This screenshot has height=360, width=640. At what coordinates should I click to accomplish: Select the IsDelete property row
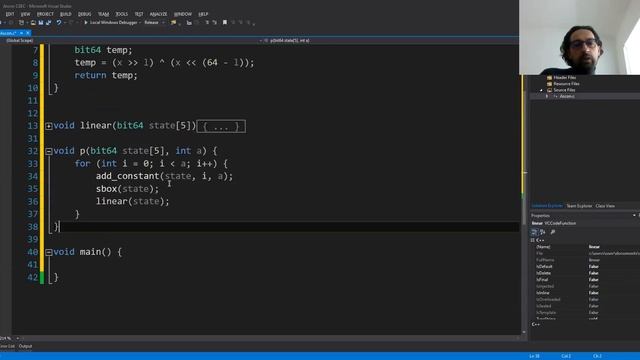click(x=586, y=273)
